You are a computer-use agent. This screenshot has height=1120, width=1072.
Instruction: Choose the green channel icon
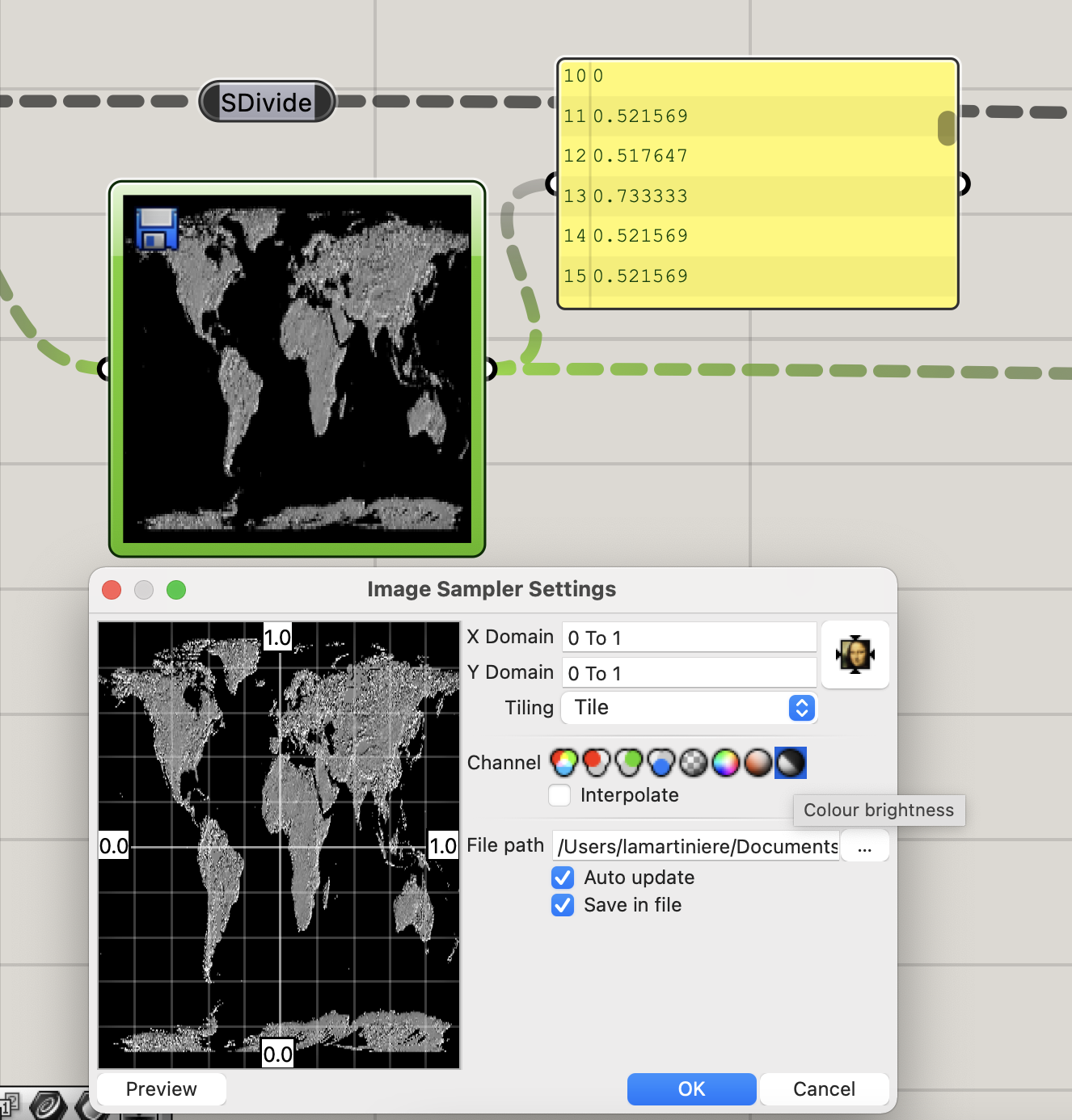click(x=629, y=762)
